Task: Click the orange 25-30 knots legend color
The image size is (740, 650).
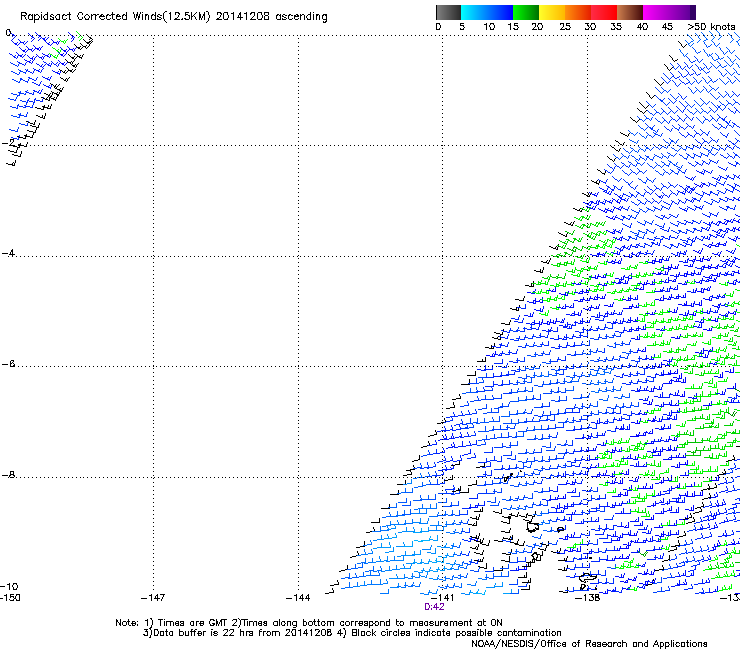Action: (578, 12)
